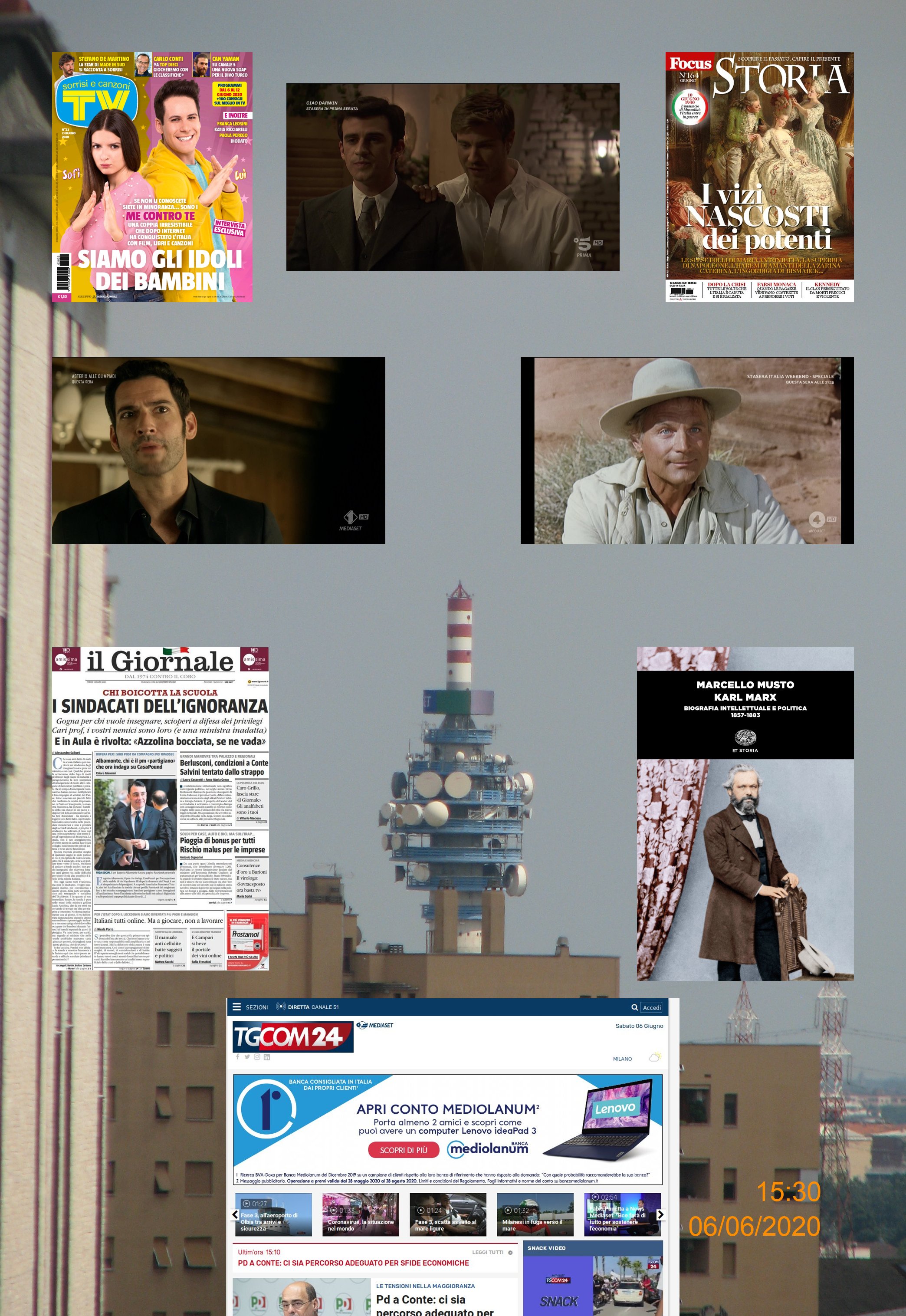
Task: Click the search magnifier icon
Action: point(634,1007)
